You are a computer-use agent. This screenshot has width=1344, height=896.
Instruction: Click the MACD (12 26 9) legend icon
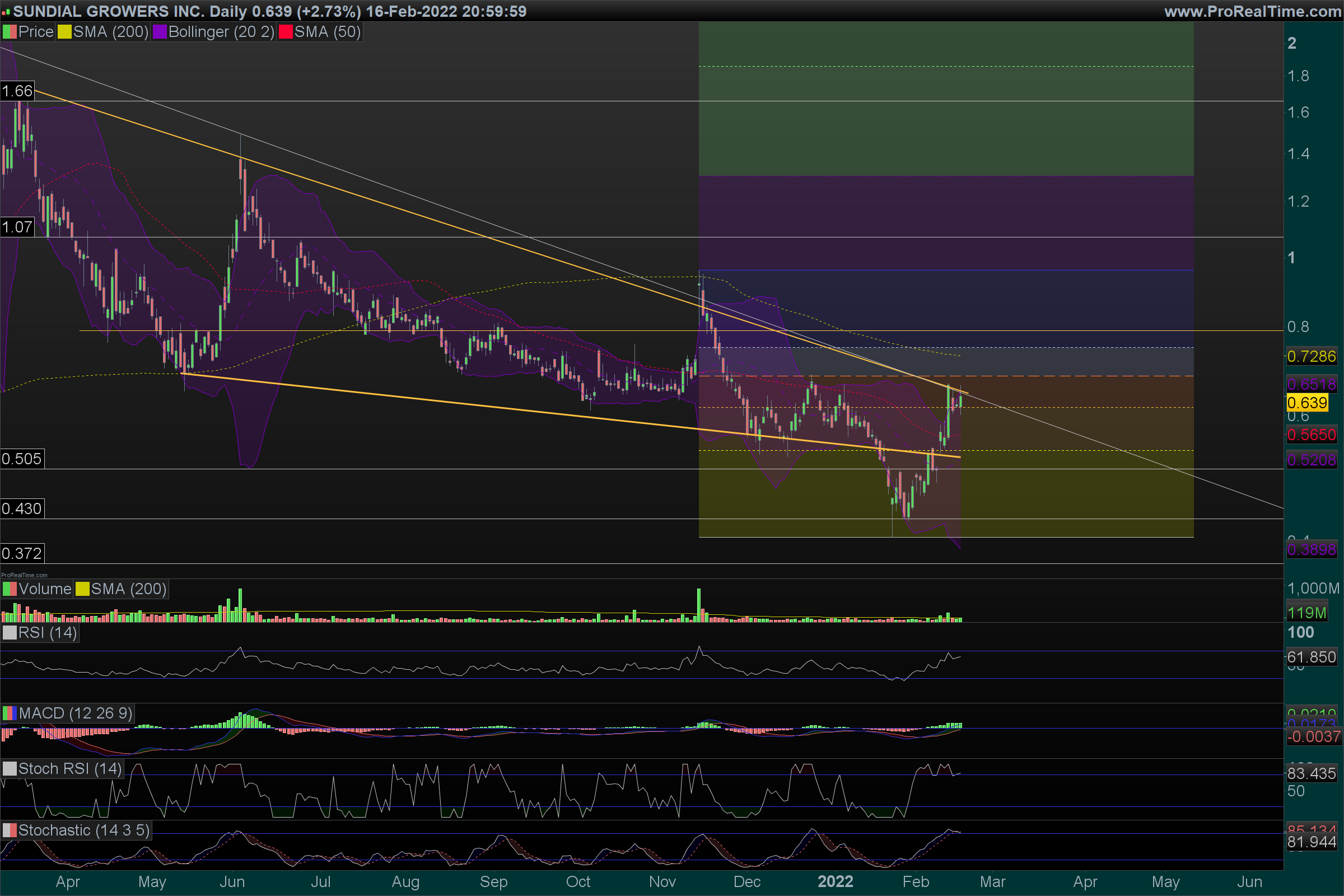point(10,713)
